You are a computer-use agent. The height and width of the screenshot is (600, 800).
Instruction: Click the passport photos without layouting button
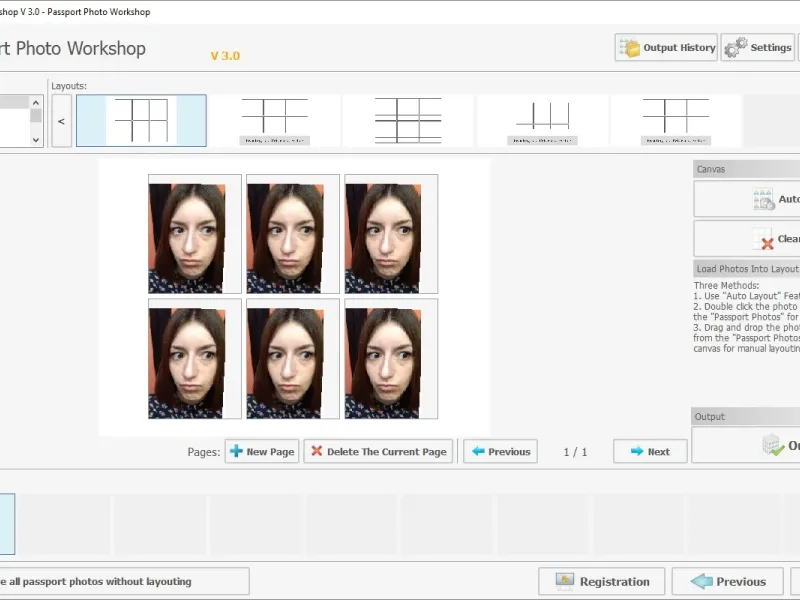click(x=124, y=582)
